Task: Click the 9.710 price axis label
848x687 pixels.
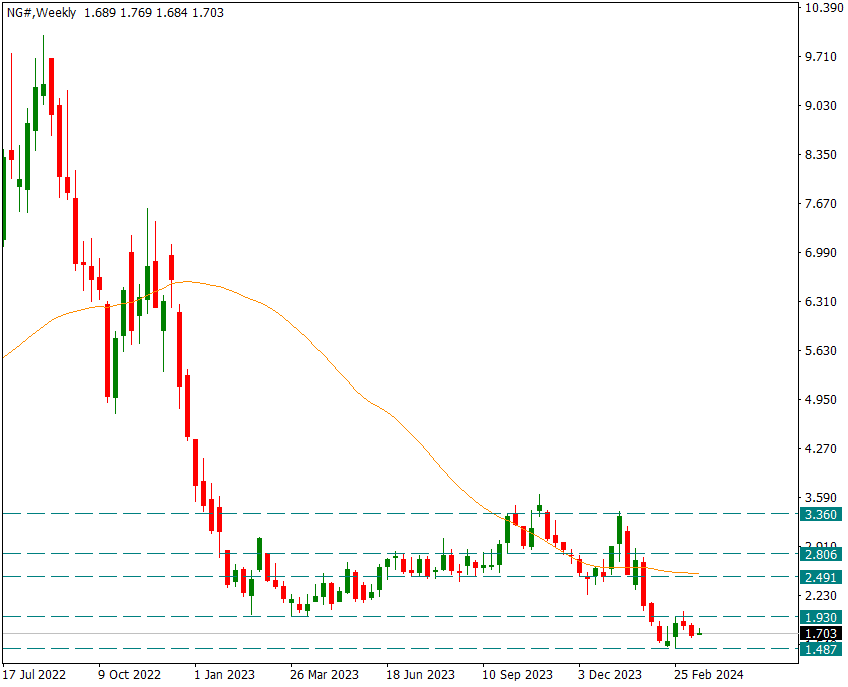Action: click(821, 57)
